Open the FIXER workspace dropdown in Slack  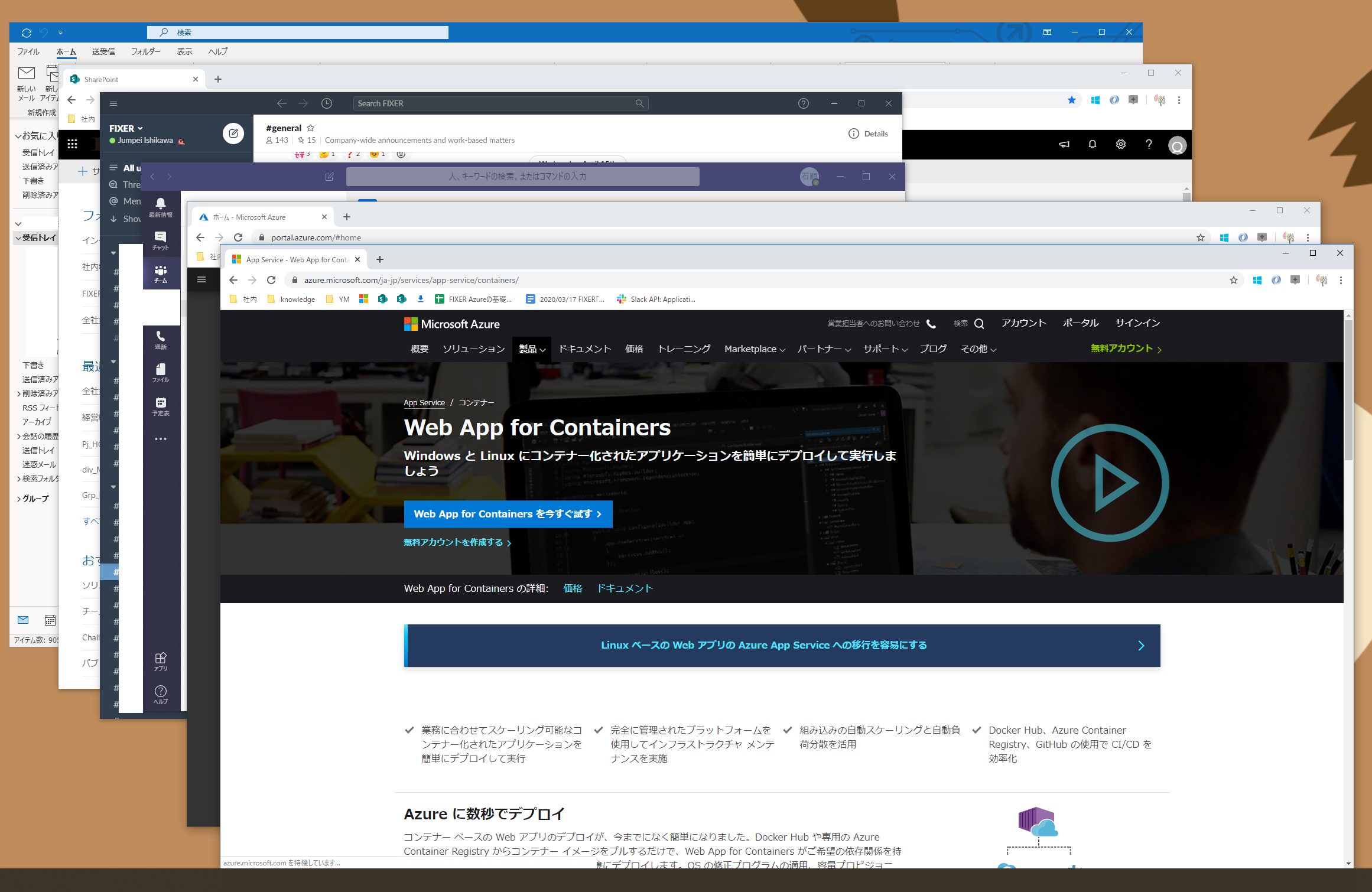pos(126,128)
